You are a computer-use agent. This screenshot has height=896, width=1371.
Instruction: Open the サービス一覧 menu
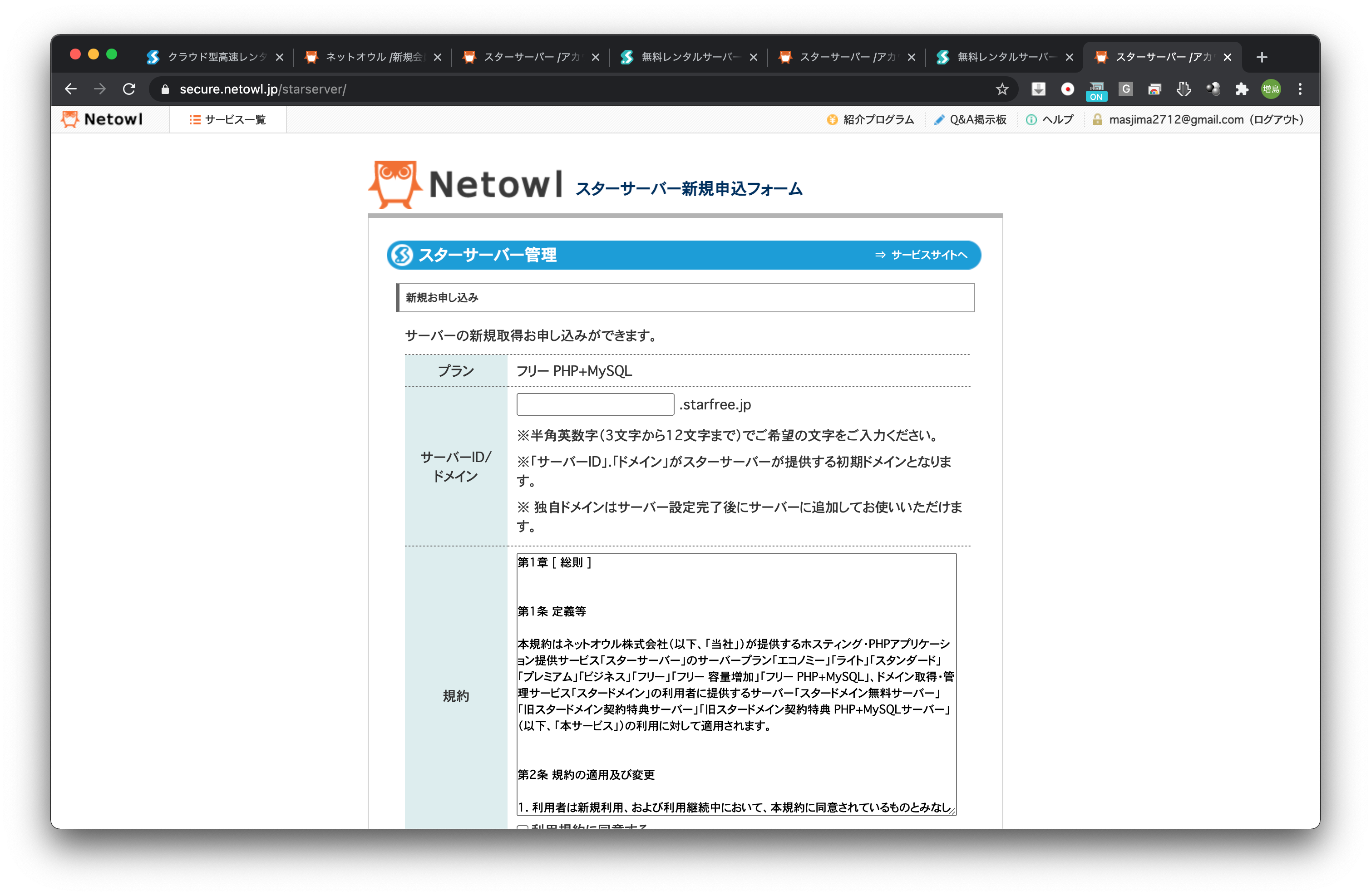[227, 120]
